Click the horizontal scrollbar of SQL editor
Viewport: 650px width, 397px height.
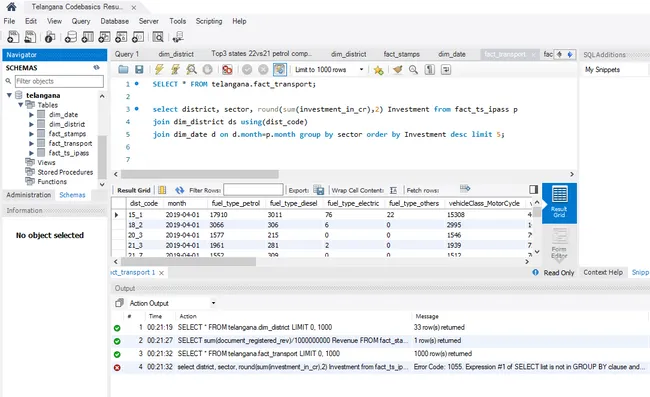tap(199, 174)
